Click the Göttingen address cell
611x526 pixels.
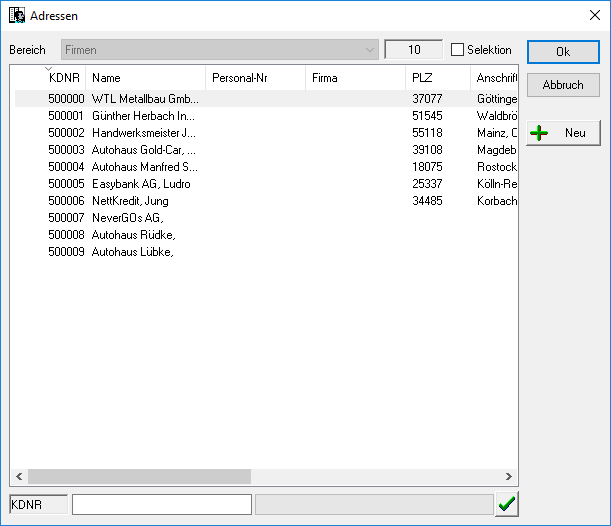coord(497,99)
